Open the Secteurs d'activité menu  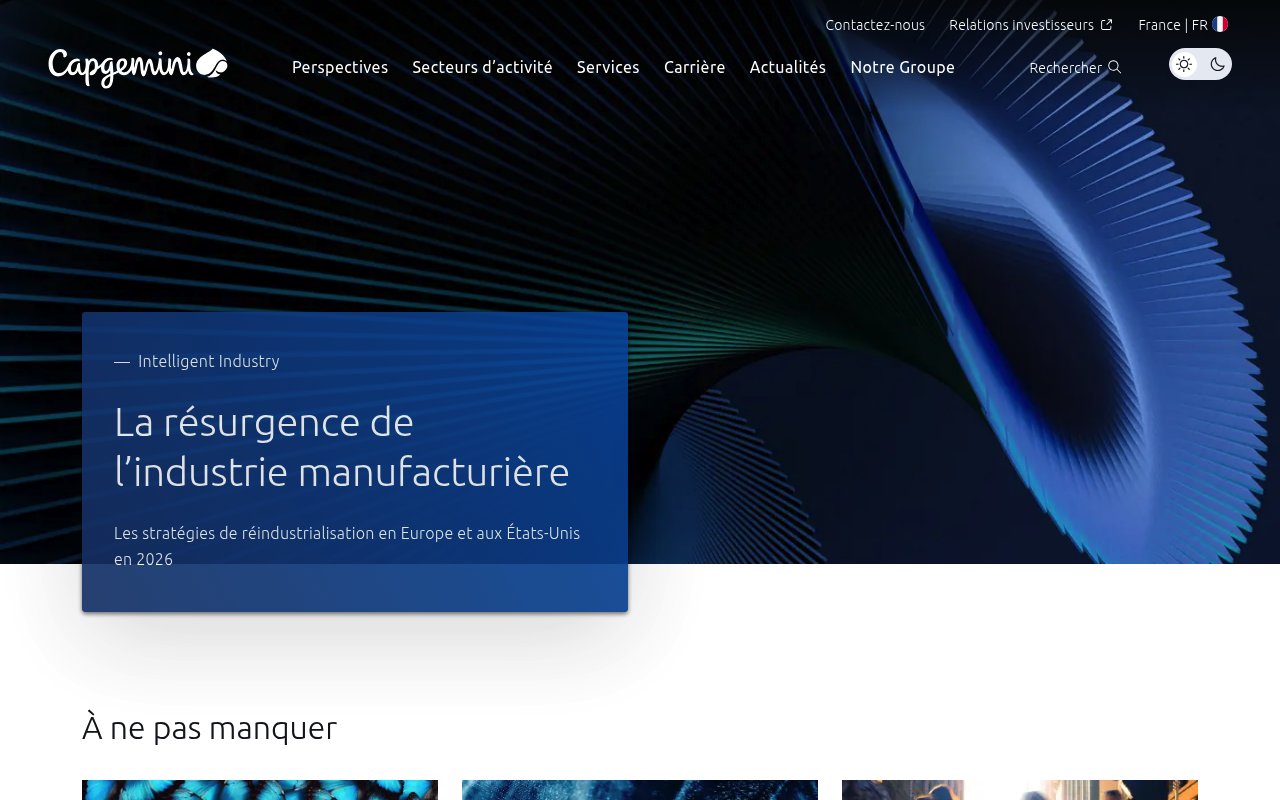point(482,67)
